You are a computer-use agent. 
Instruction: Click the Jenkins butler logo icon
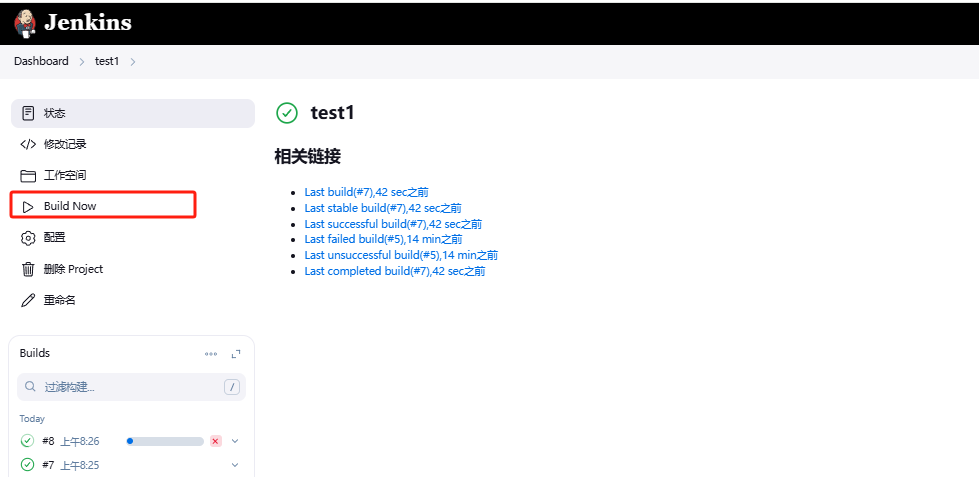point(25,22)
